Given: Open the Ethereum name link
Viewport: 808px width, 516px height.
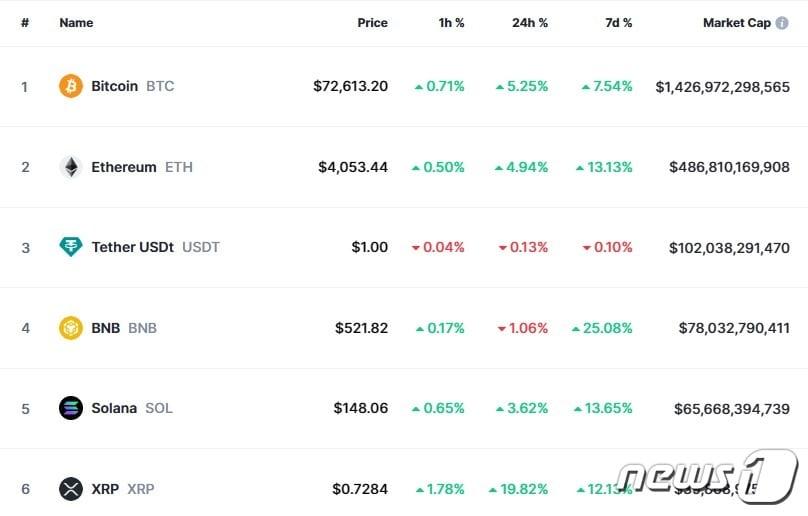Looking at the screenshot, I should click(124, 167).
